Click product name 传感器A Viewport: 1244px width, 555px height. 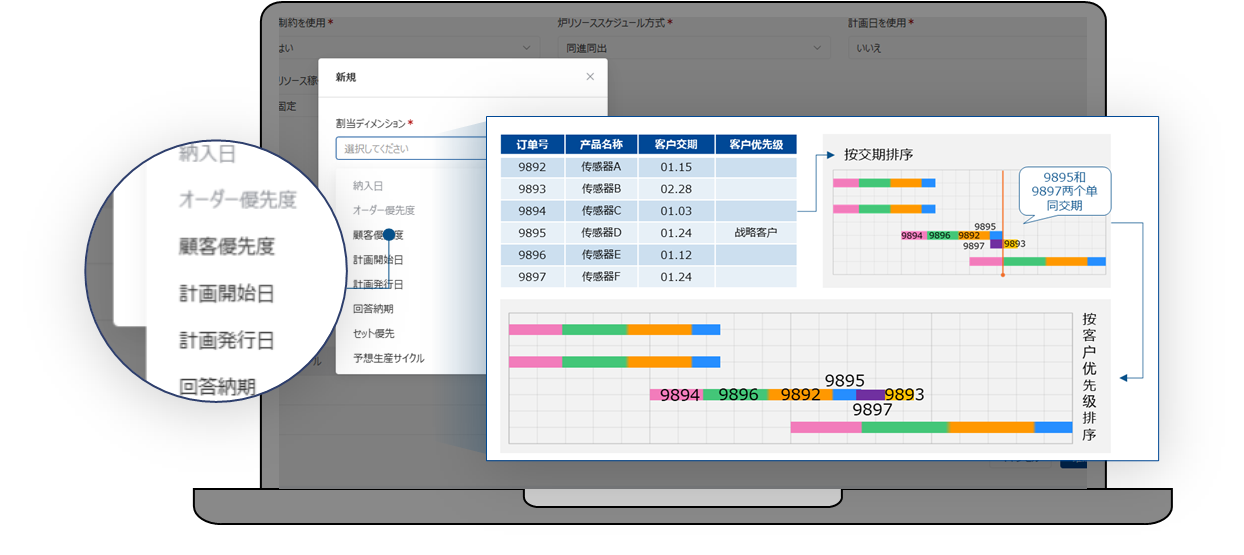601,167
